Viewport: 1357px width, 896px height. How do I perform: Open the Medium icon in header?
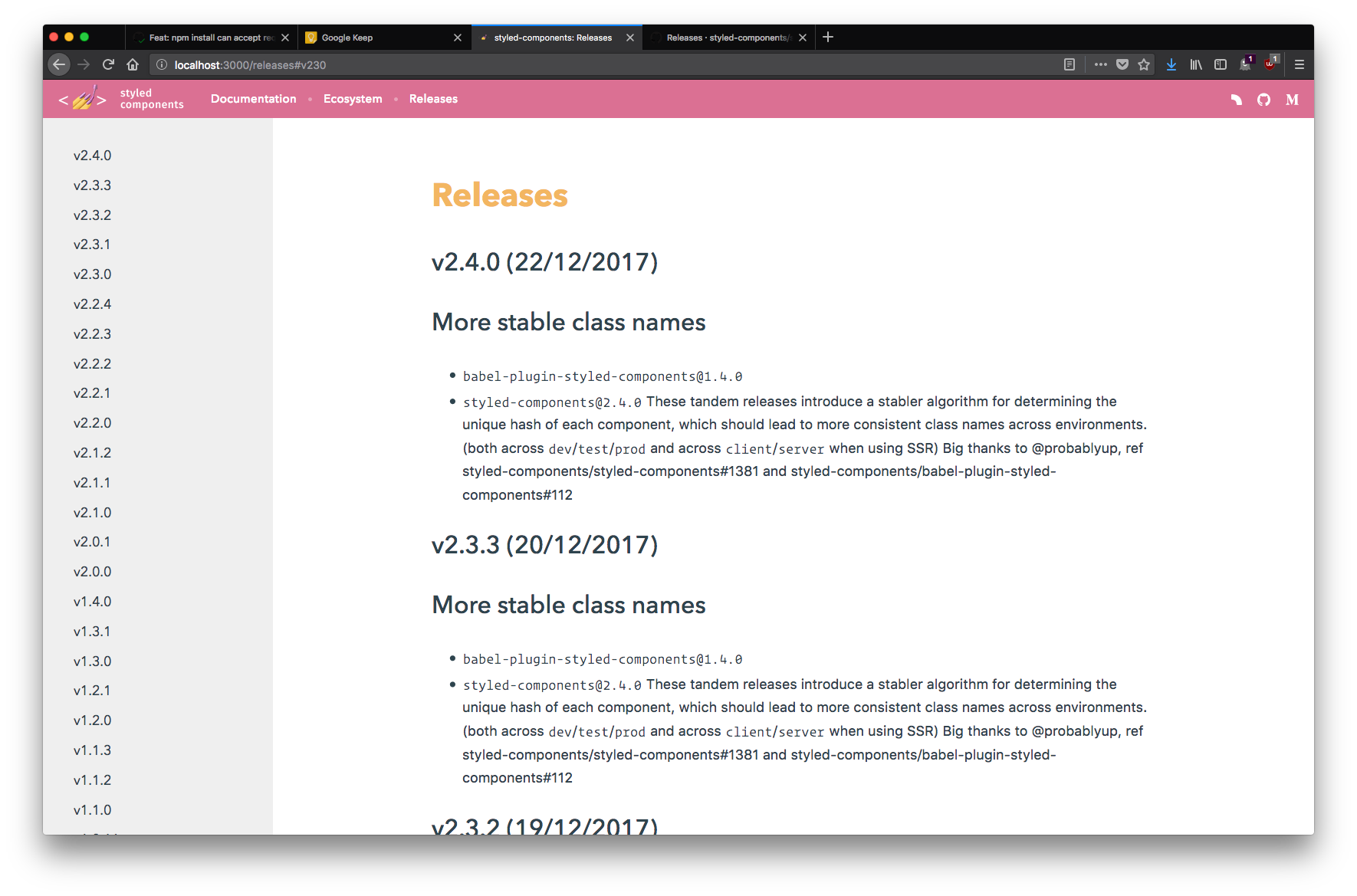click(x=1292, y=100)
